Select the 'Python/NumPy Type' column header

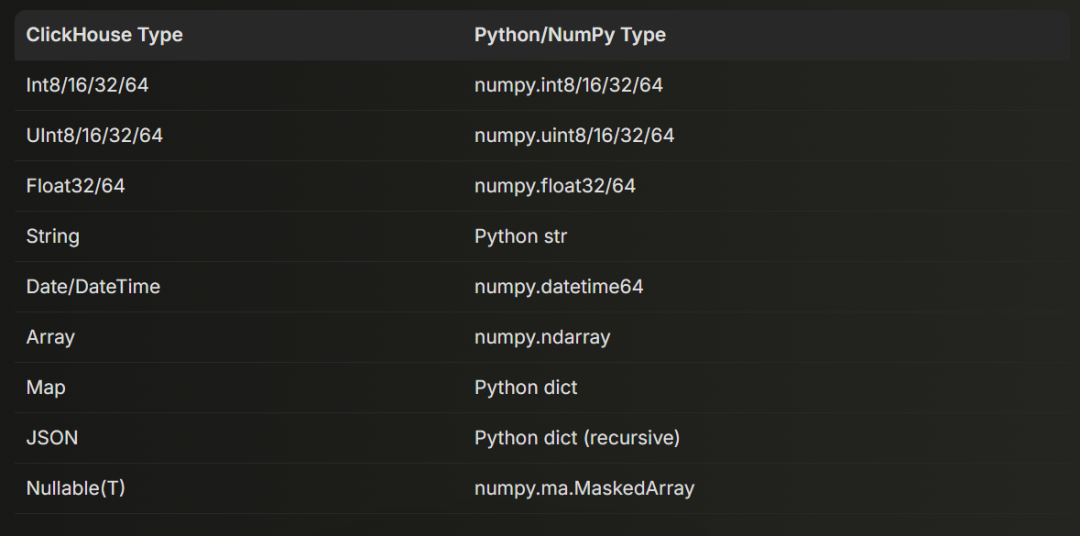(x=570, y=35)
